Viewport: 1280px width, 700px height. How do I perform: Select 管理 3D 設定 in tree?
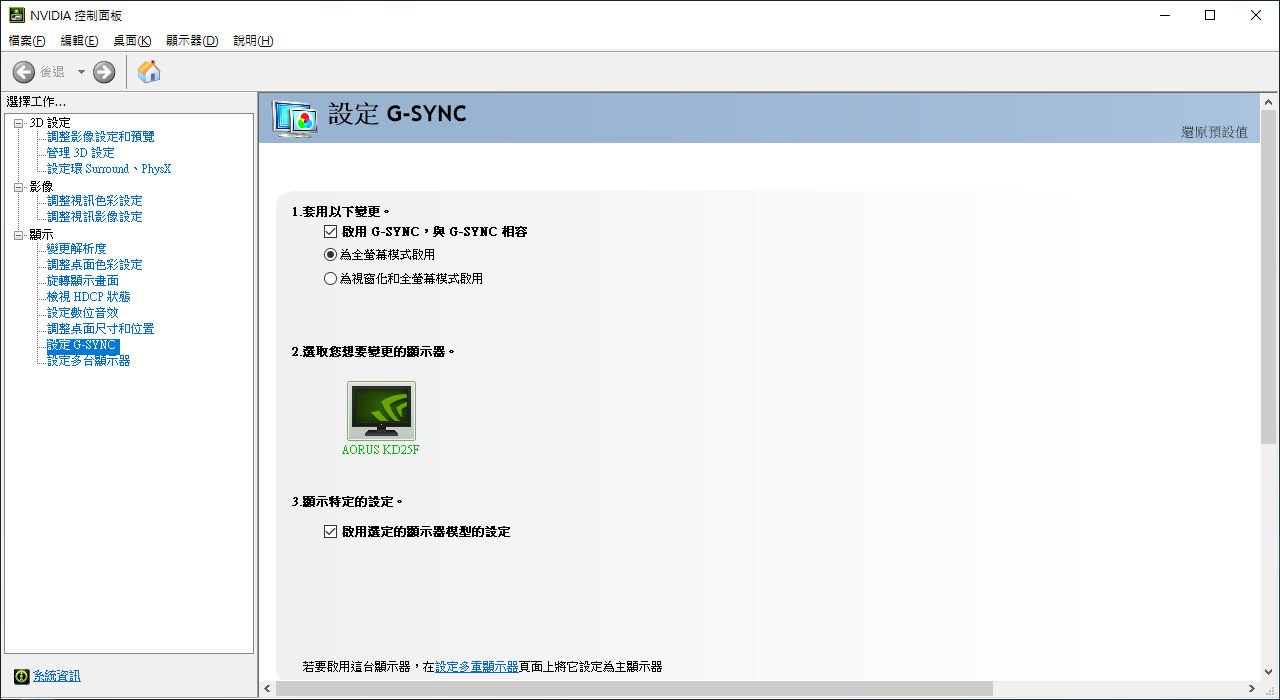point(81,153)
